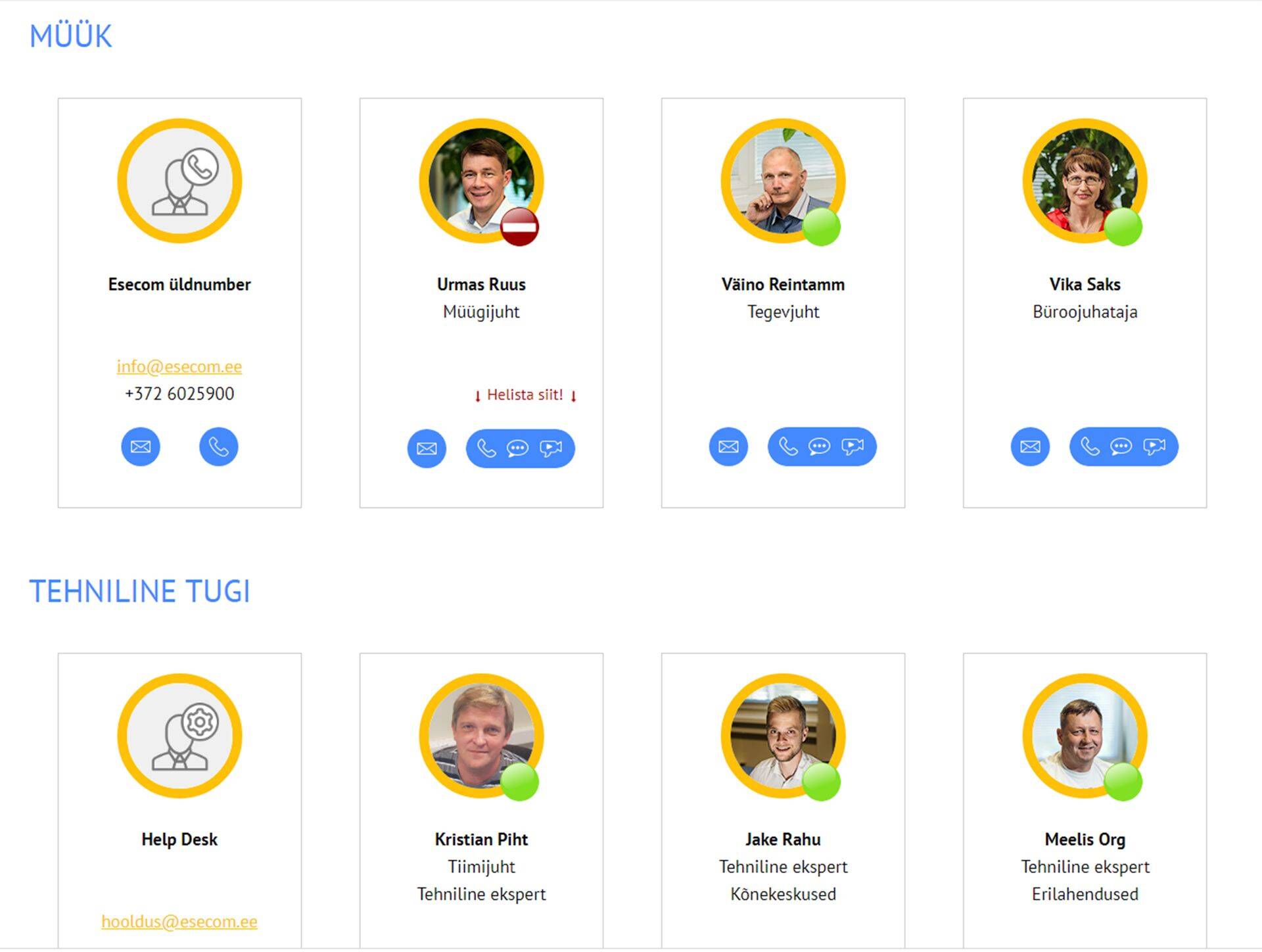Open the chat bubble for Väino Reintamm
1262x952 pixels.
[819, 447]
